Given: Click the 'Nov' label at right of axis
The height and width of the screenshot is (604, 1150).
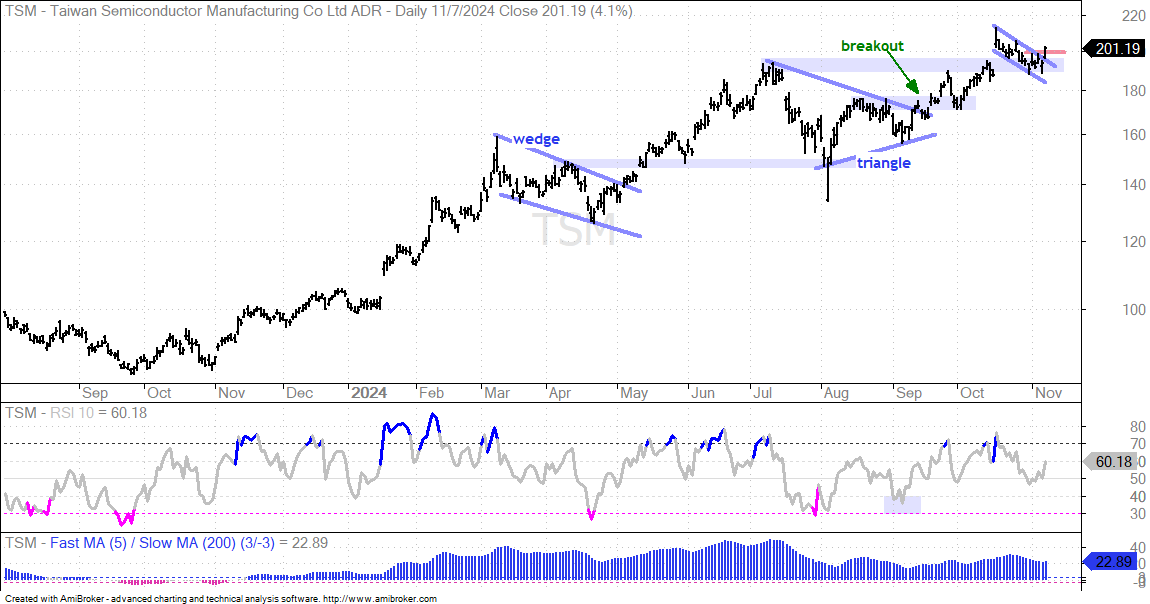Looking at the screenshot, I should (1047, 393).
